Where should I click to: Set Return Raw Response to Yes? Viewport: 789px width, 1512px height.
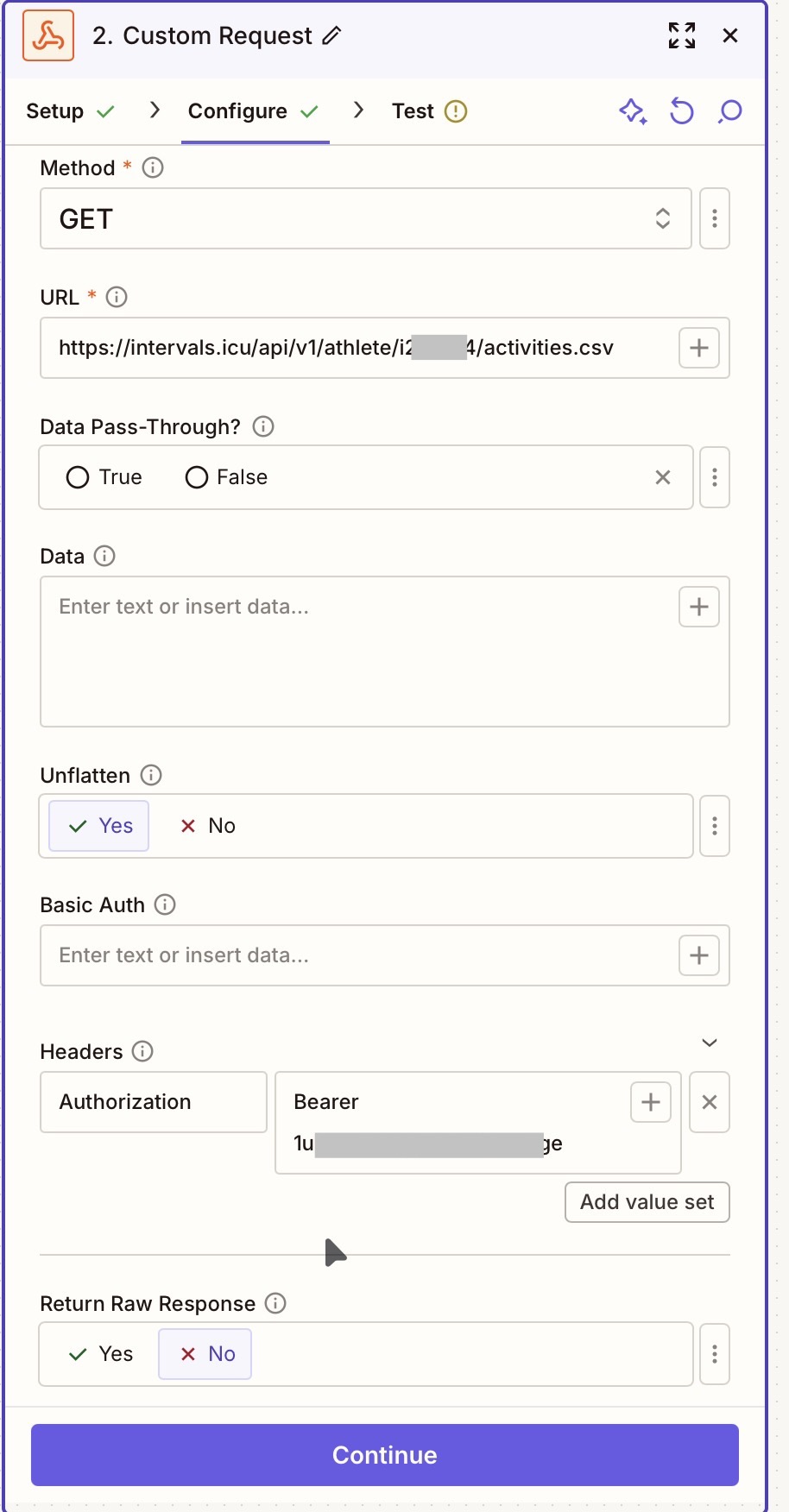pos(101,1354)
